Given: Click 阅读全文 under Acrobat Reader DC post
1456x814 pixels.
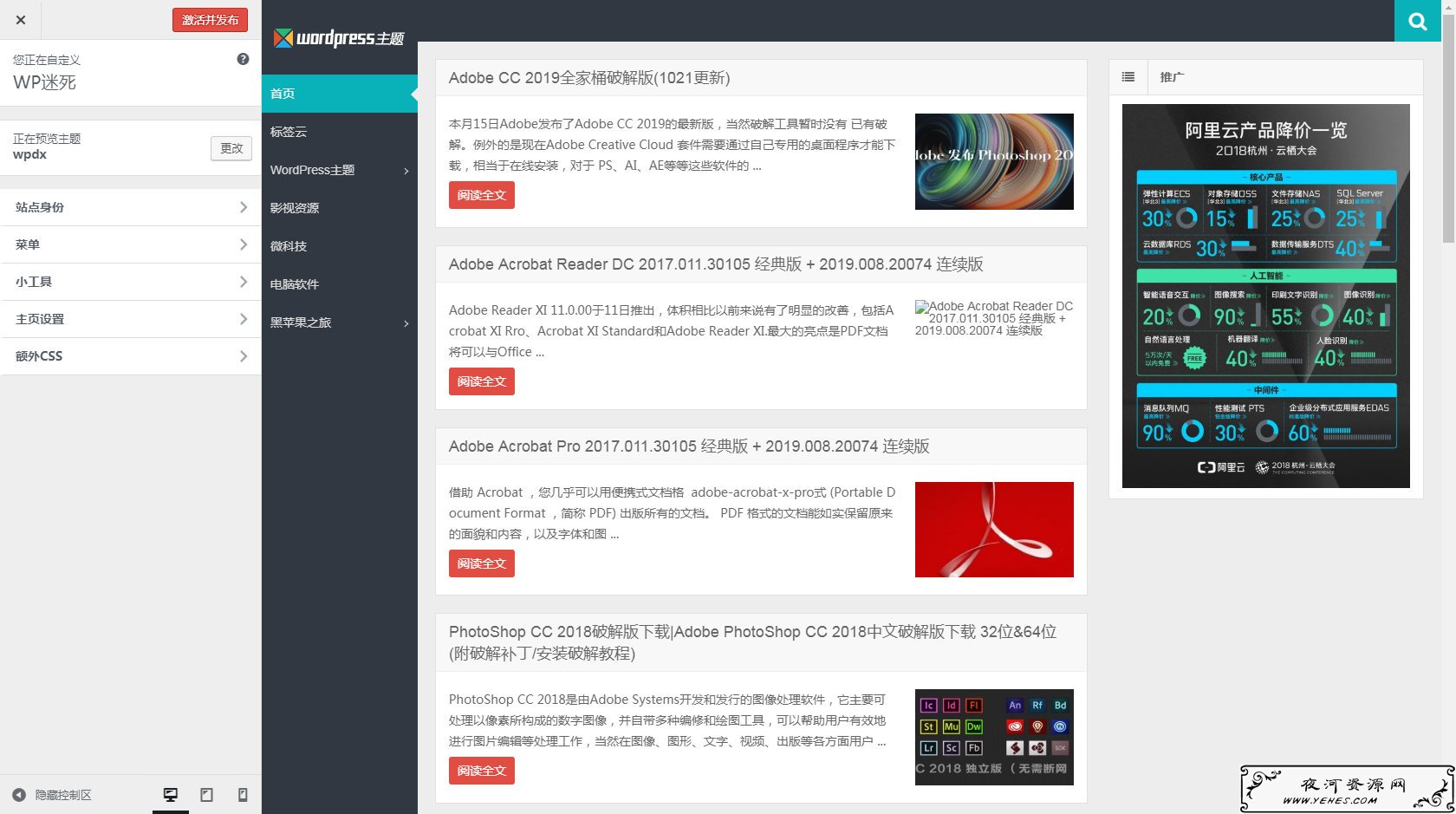Looking at the screenshot, I should pyautogui.click(x=482, y=381).
